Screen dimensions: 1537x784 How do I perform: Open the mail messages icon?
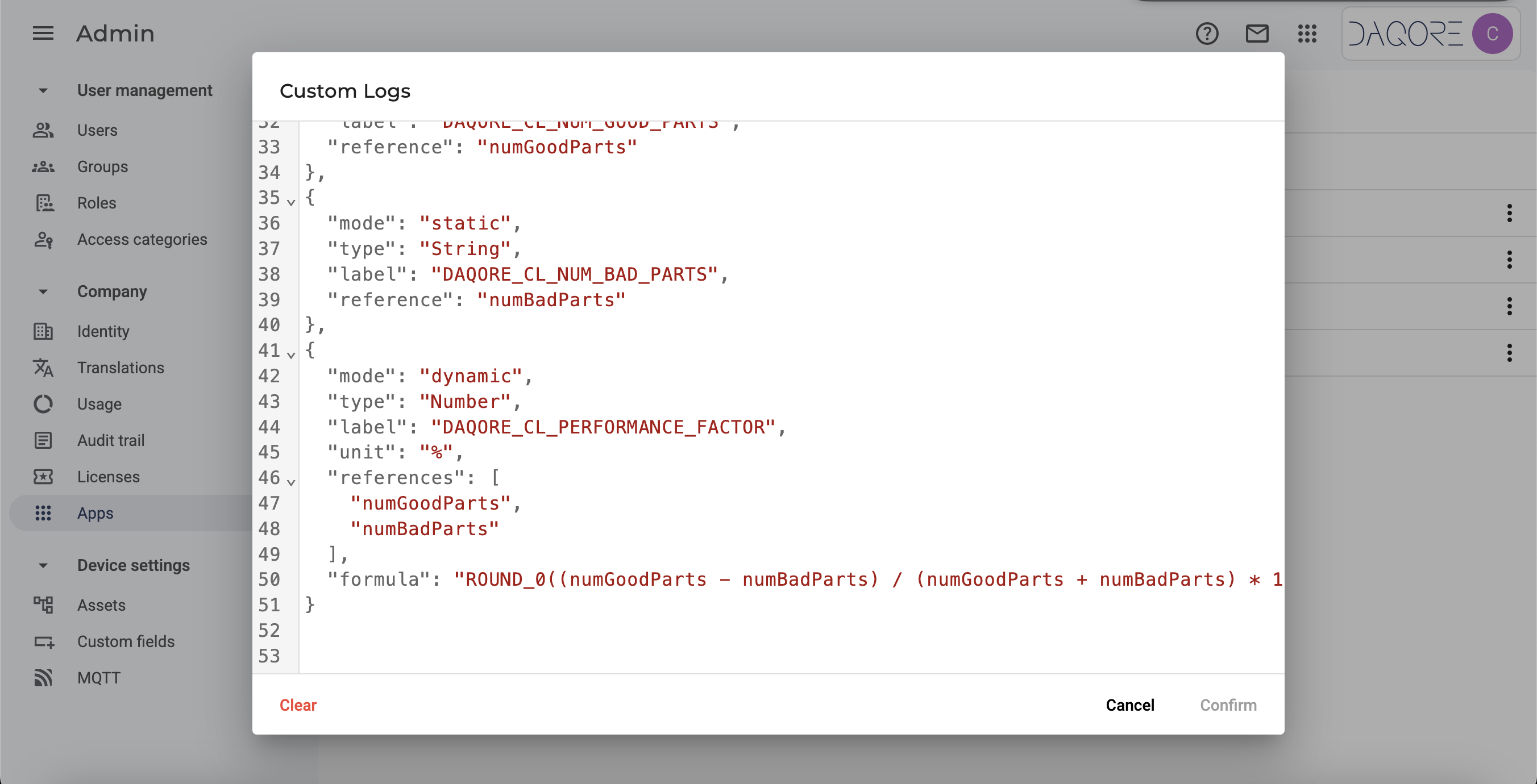1257,34
